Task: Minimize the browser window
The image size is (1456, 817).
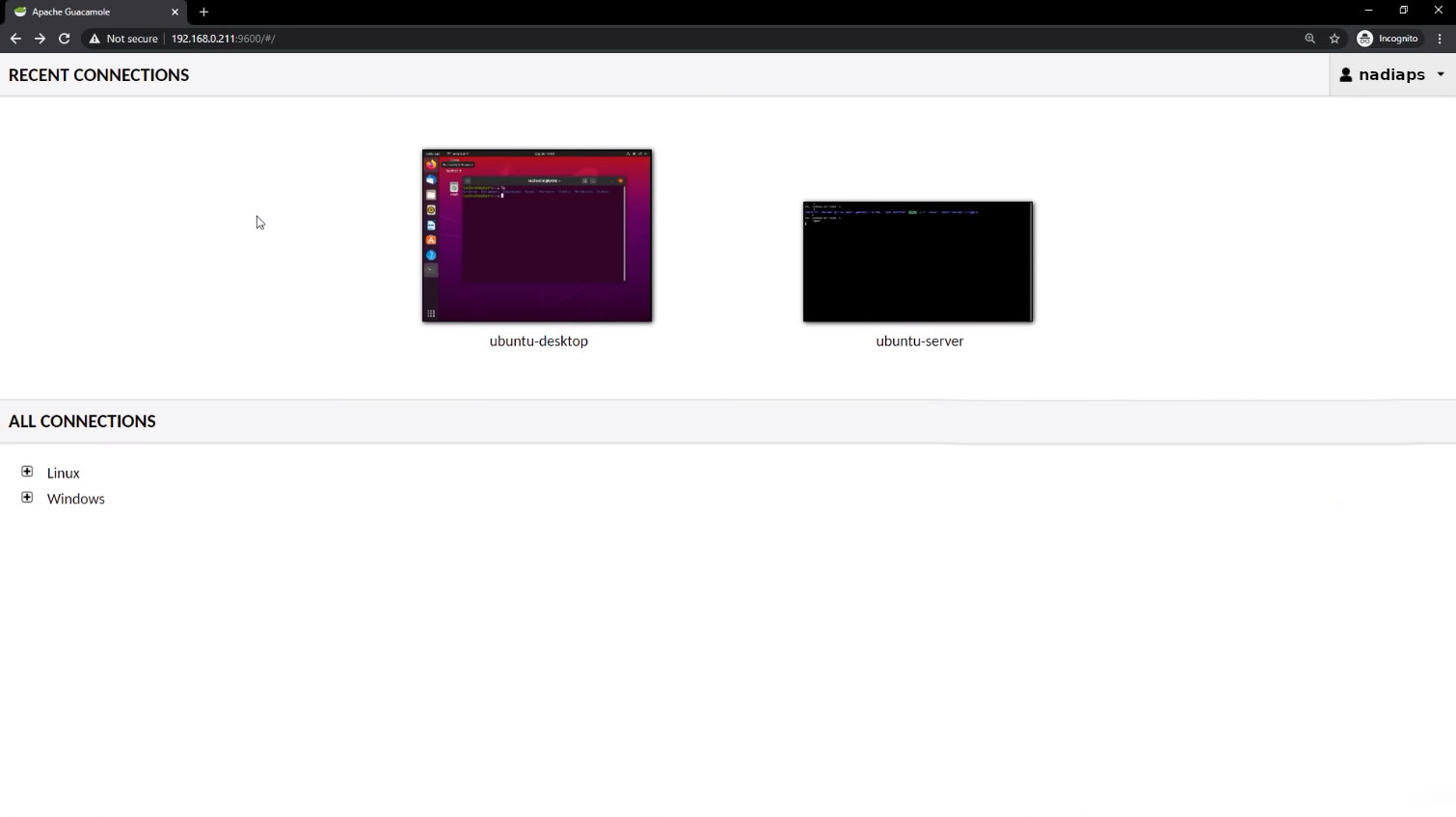Action: tap(1368, 11)
